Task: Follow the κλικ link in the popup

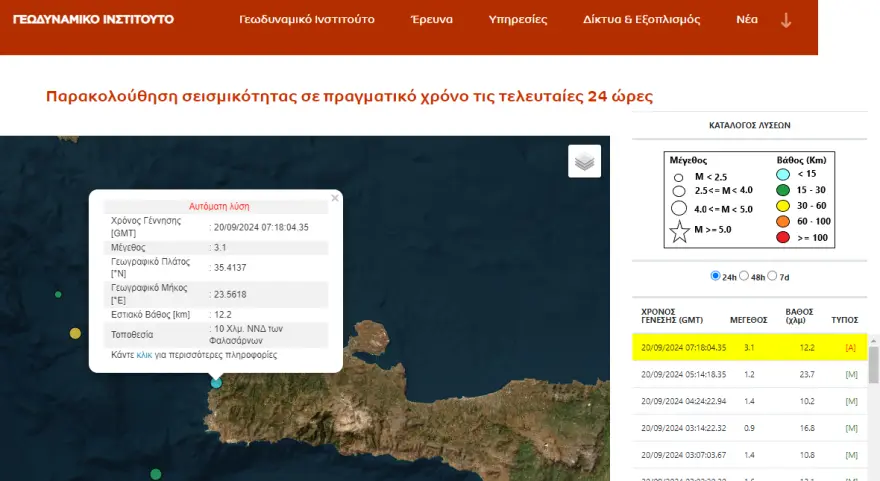Action: [x=144, y=355]
